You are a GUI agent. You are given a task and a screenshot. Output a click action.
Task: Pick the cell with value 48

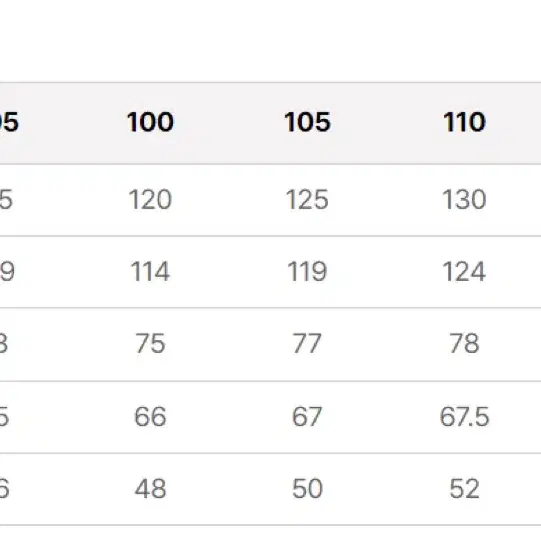click(150, 489)
